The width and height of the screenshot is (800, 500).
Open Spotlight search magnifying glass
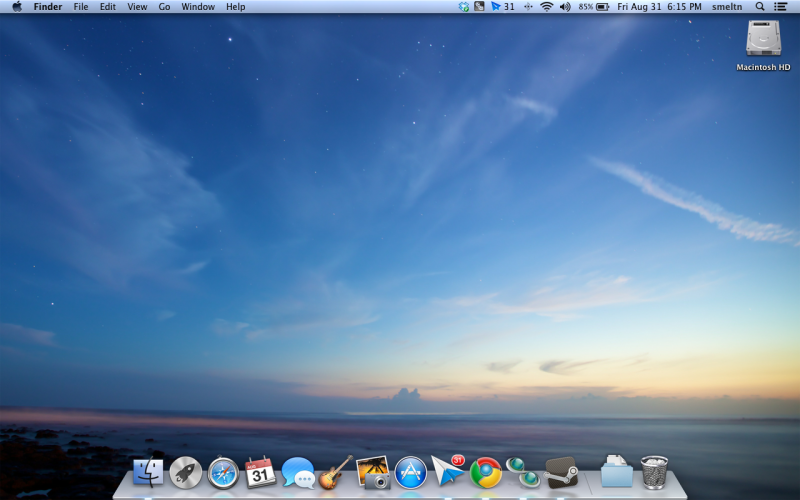pos(760,7)
